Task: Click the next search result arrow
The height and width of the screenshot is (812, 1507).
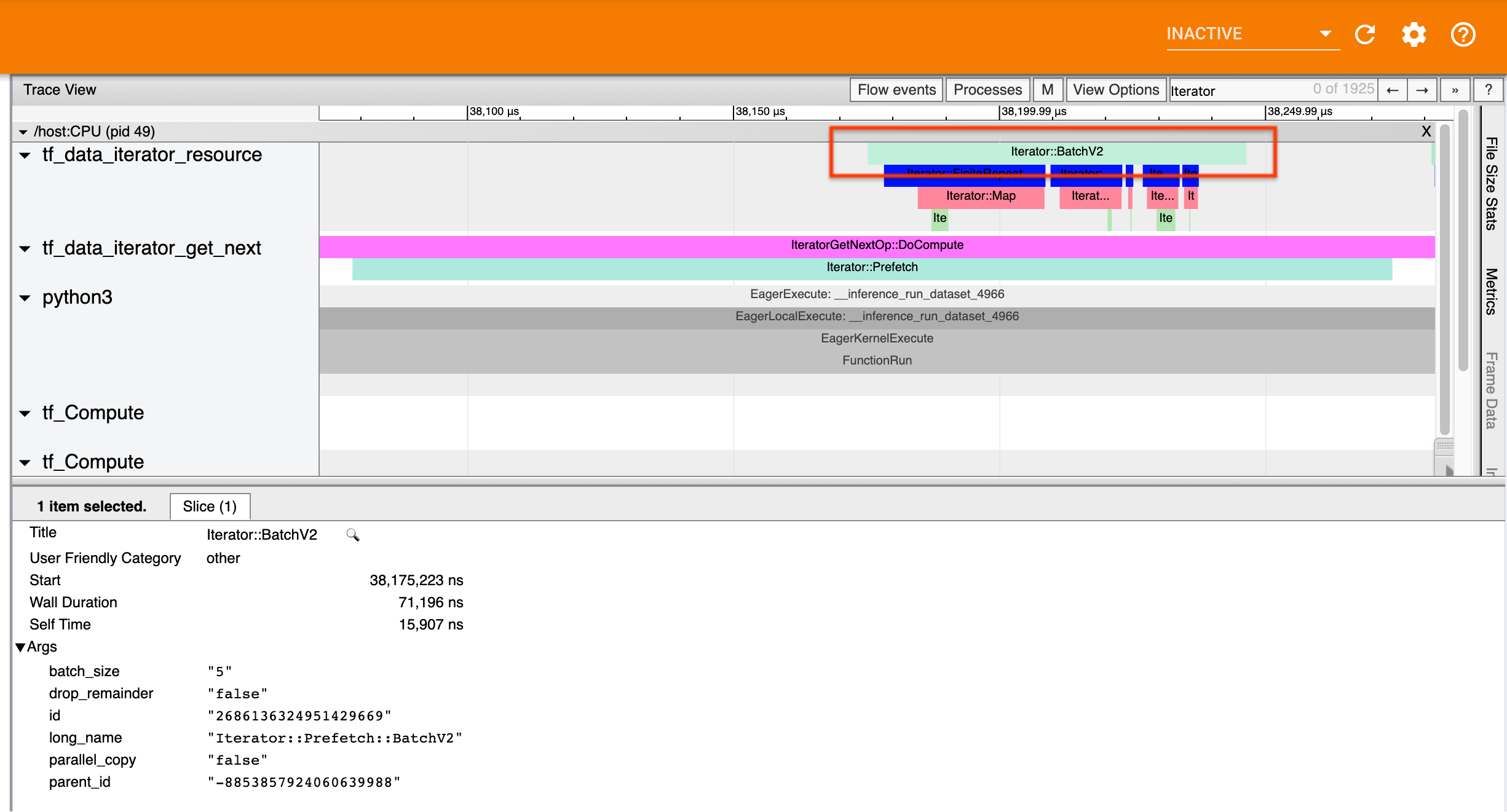Action: coord(1423,90)
